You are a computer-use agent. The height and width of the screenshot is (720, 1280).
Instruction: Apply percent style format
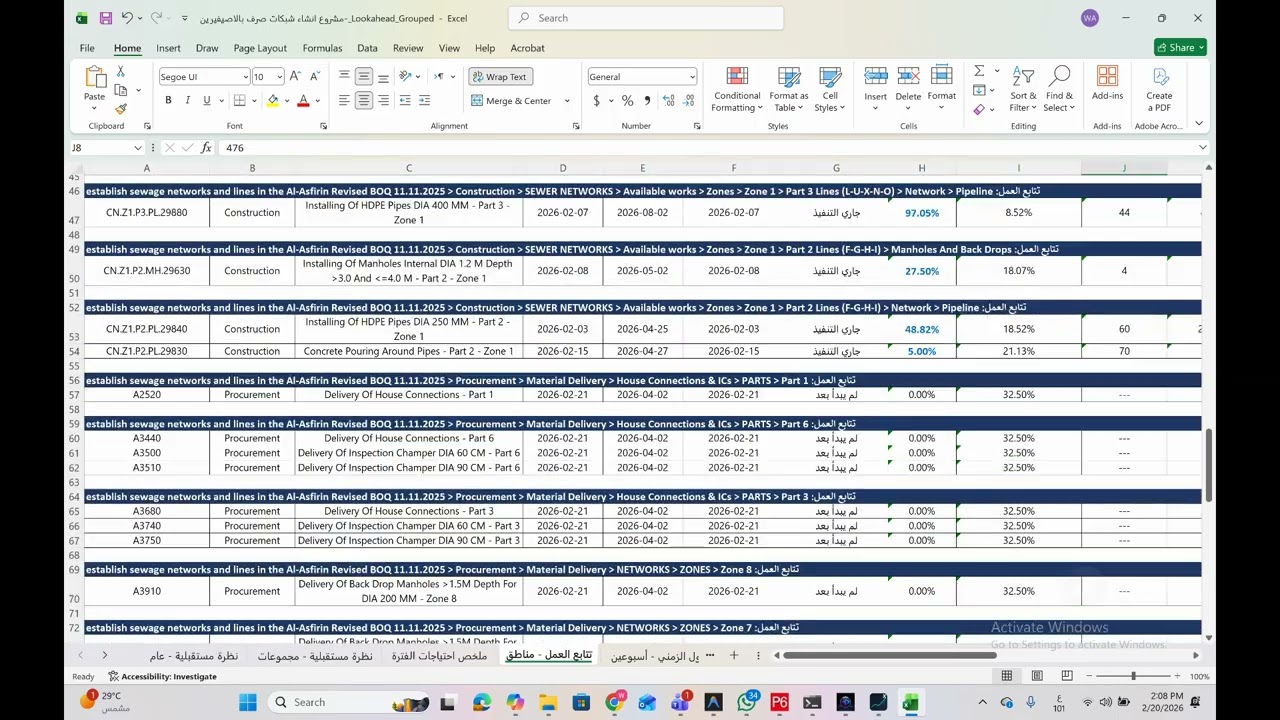point(627,101)
